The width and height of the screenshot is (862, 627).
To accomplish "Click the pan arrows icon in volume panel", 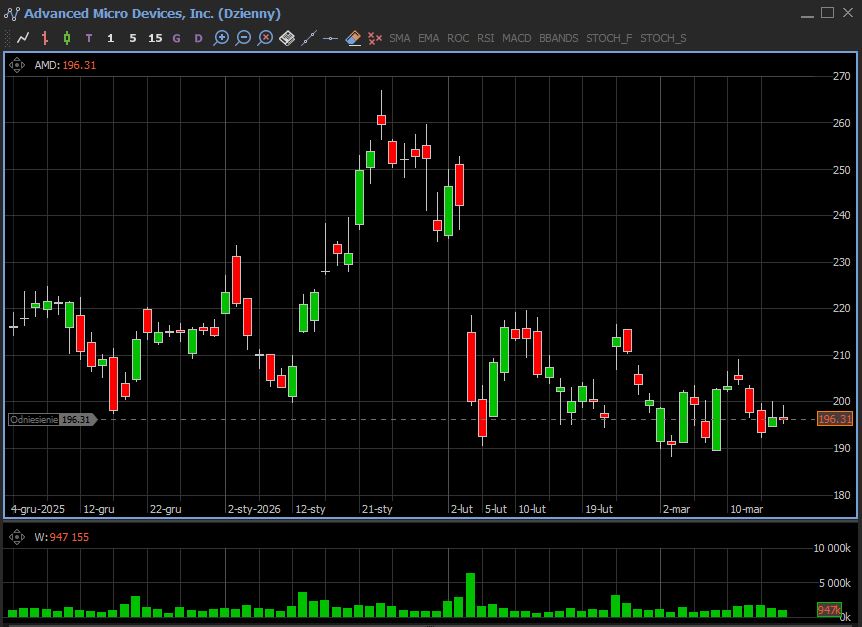I will coord(17,537).
